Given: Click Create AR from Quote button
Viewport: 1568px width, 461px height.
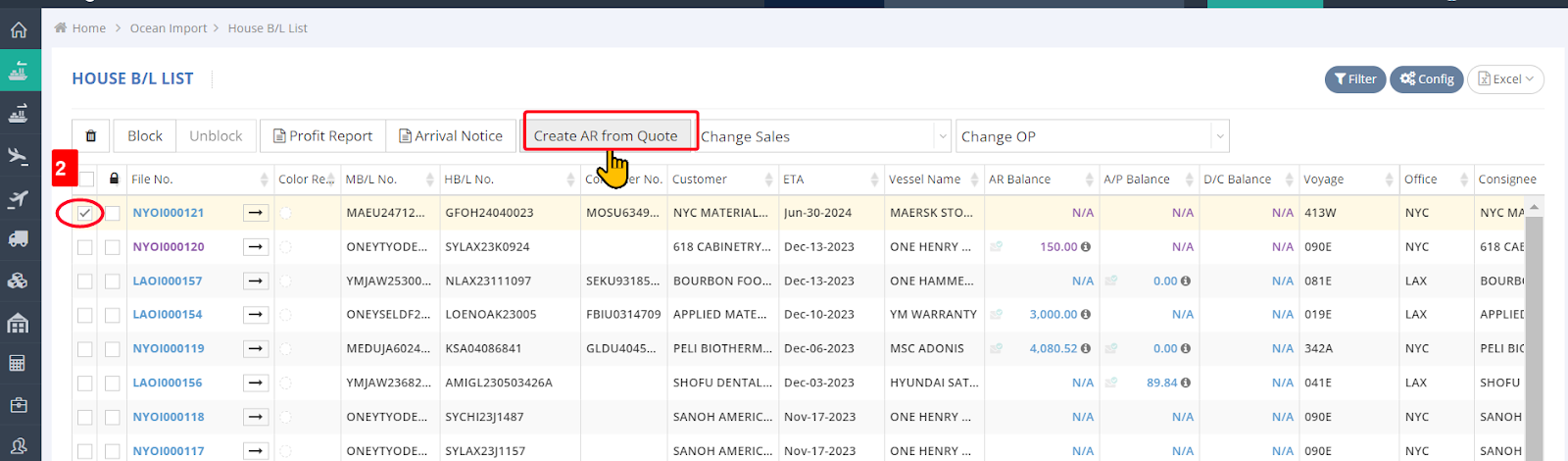Looking at the screenshot, I should [606, 136].
